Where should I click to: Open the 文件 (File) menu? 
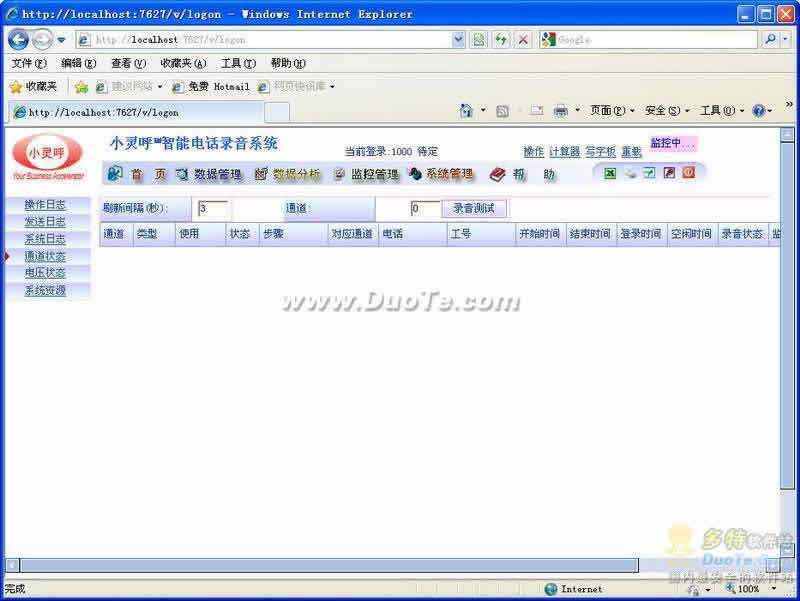28,63
